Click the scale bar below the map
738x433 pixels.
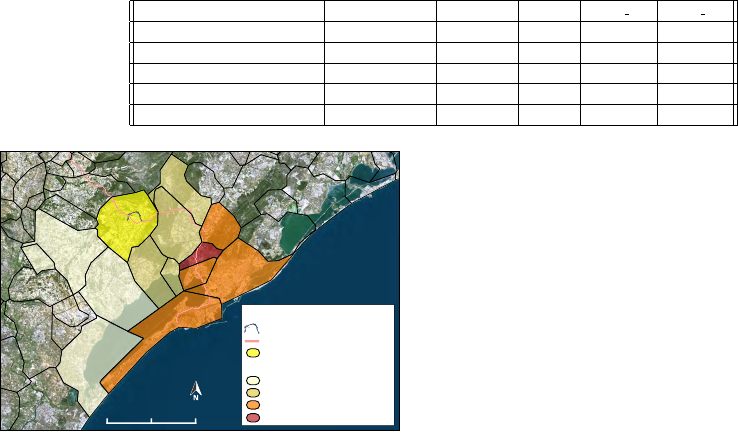[151, 420]
